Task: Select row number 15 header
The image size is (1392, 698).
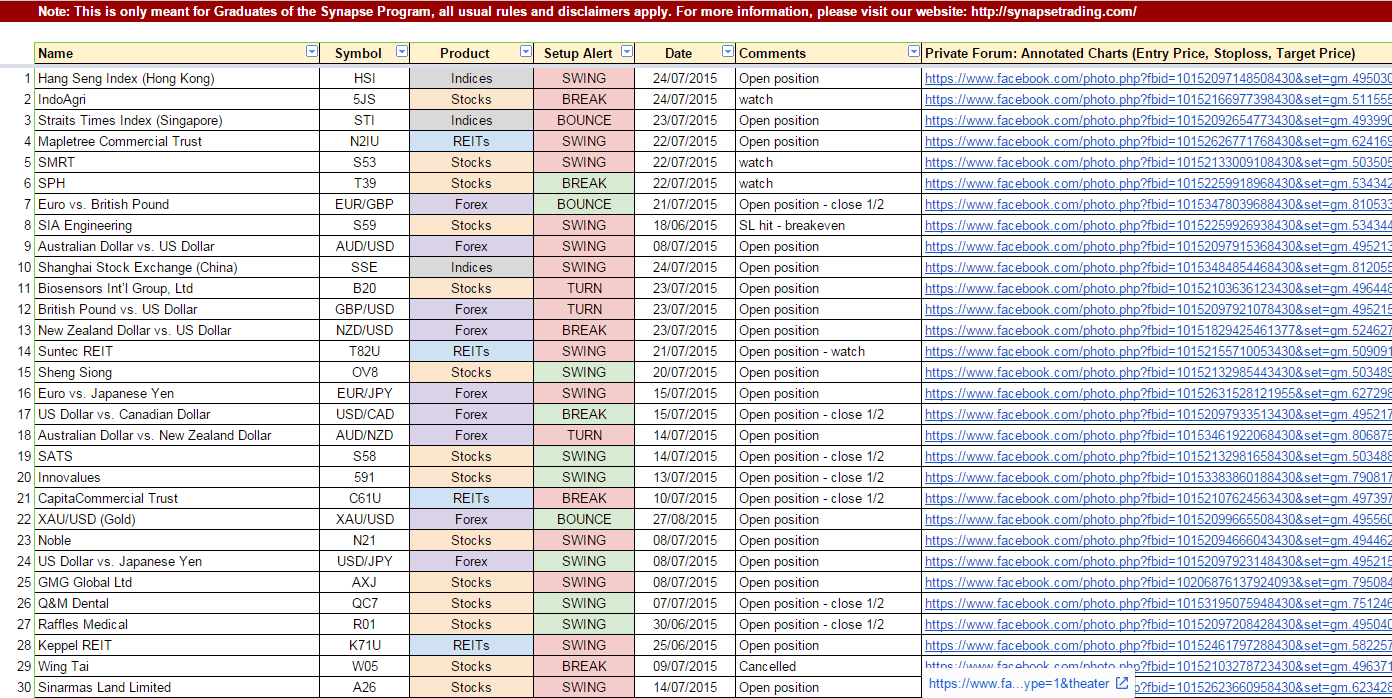Action: 17,372
